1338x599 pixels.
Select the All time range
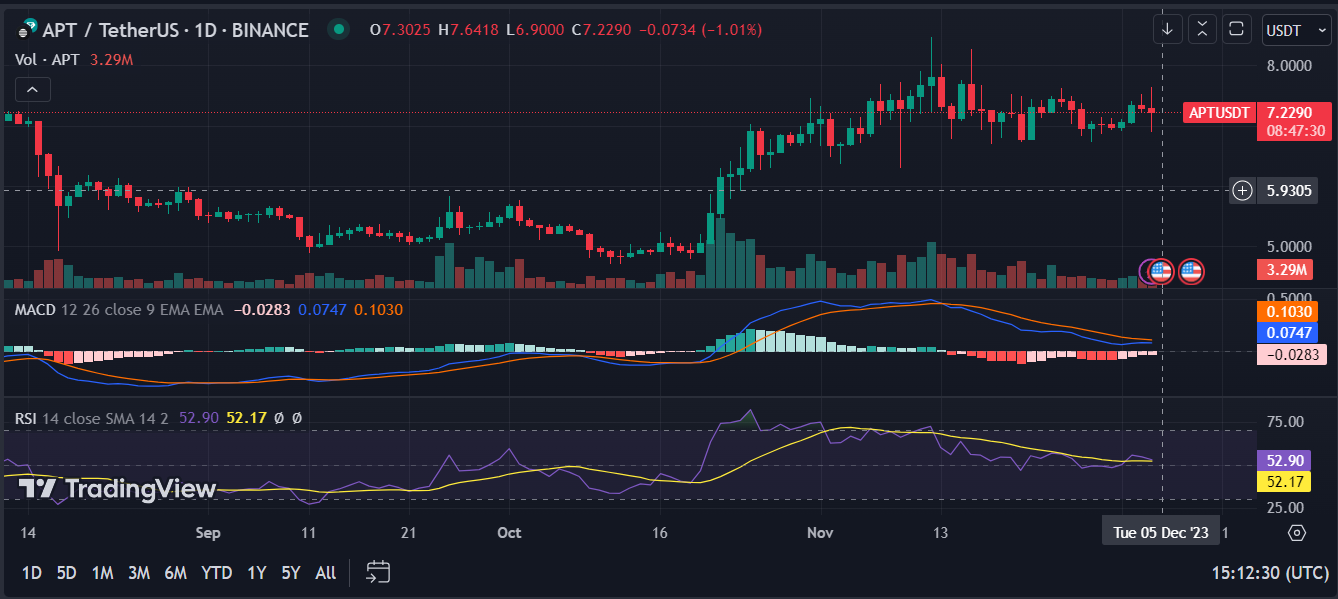[x=325, y=573]
